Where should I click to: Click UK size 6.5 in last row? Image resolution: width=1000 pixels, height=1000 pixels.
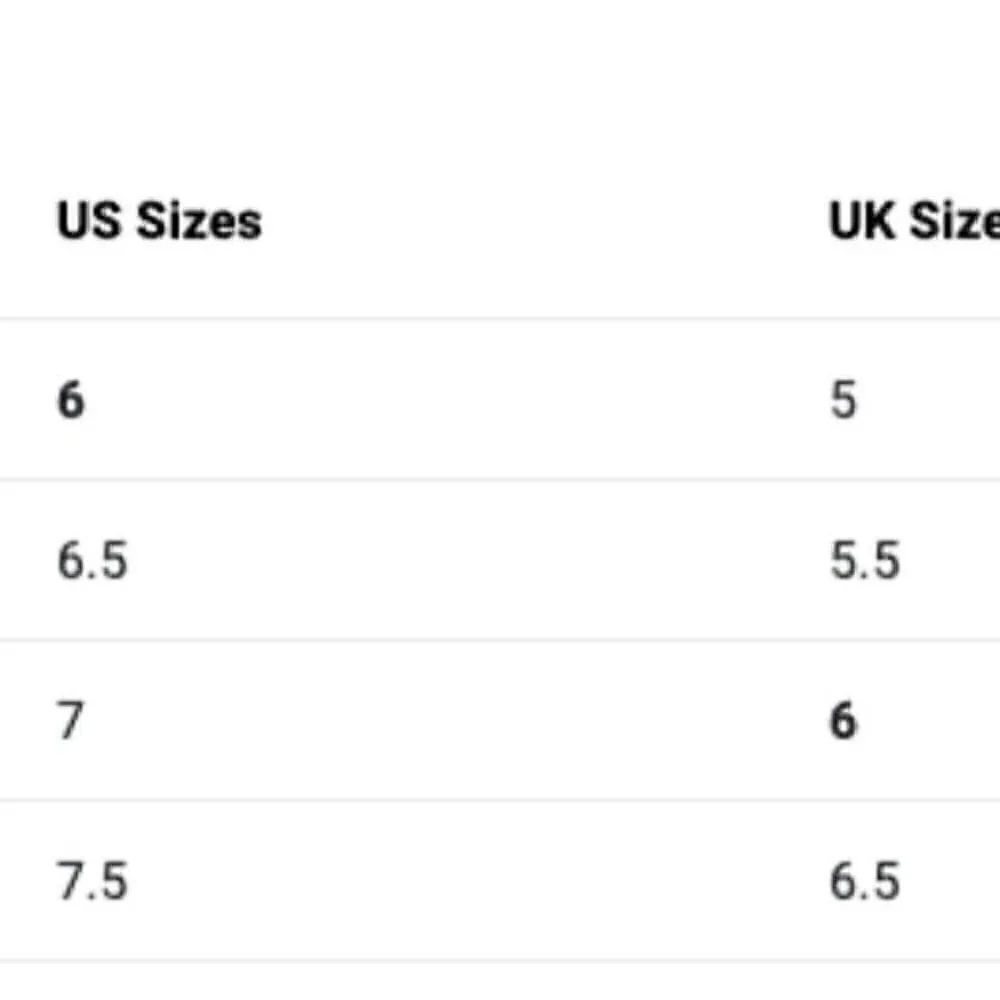865,881
